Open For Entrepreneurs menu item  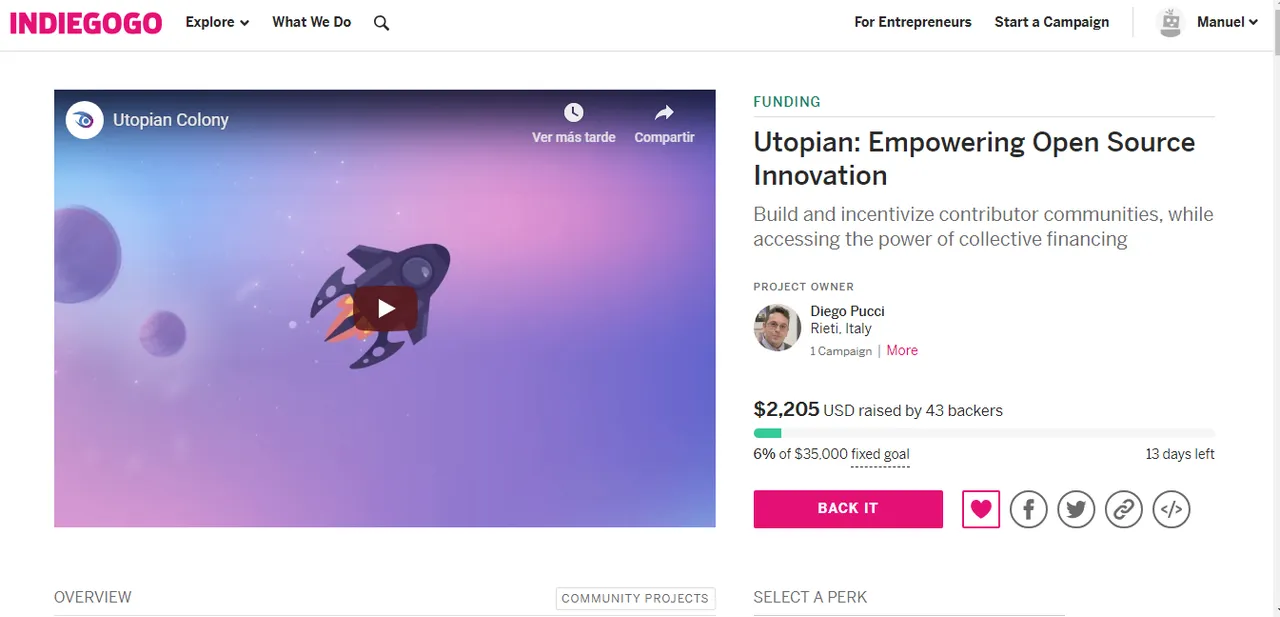[x=913, y=22]
